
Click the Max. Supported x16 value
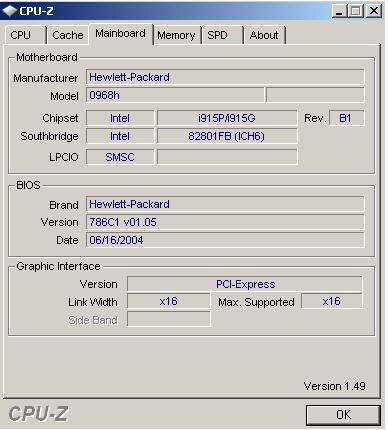tap(332, 301)
